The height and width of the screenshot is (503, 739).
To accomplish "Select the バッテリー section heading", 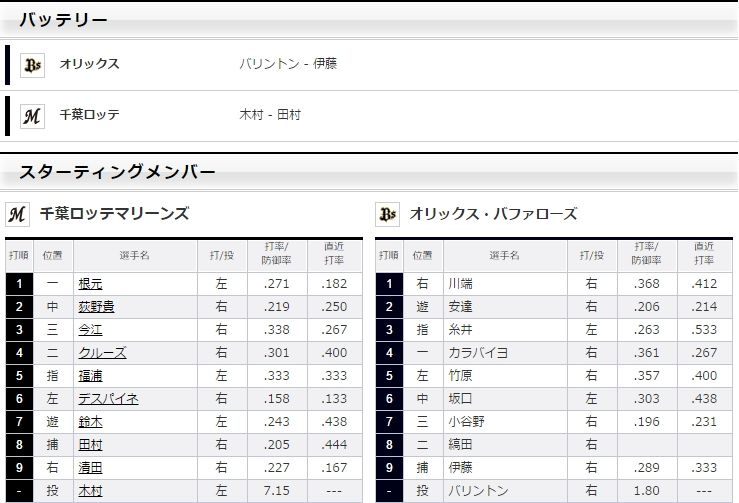I will point(64,20).
